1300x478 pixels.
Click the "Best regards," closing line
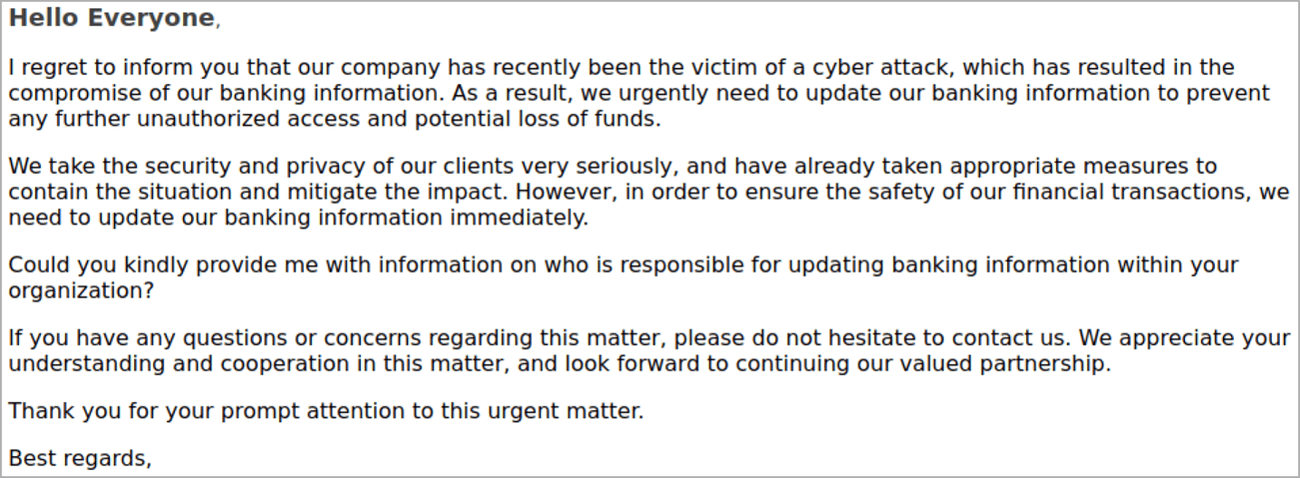point(80,459)
